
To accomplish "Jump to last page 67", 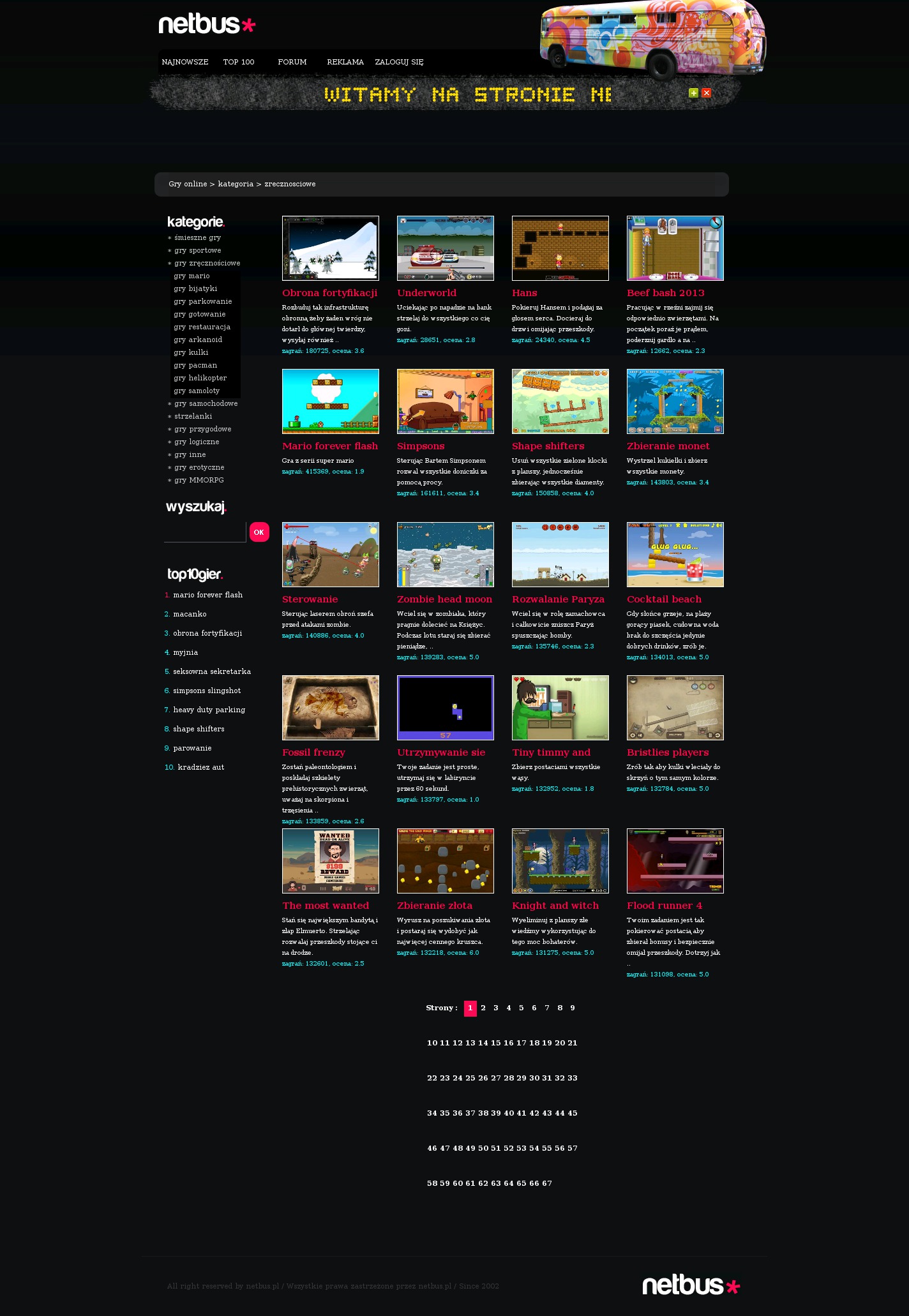I will tap(547, 1183).
